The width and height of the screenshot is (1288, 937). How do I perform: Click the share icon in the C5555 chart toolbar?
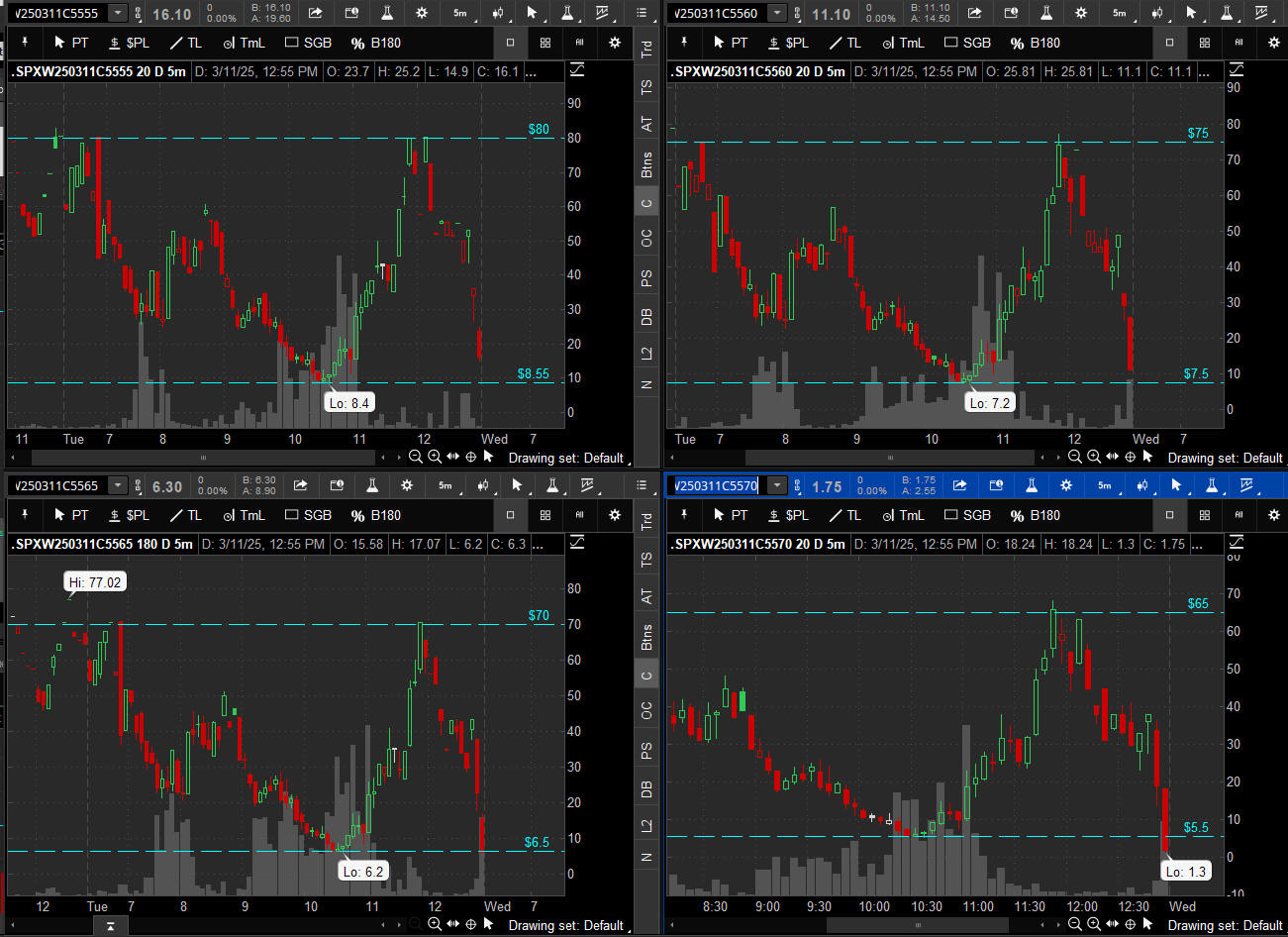(x=315, y=13)
